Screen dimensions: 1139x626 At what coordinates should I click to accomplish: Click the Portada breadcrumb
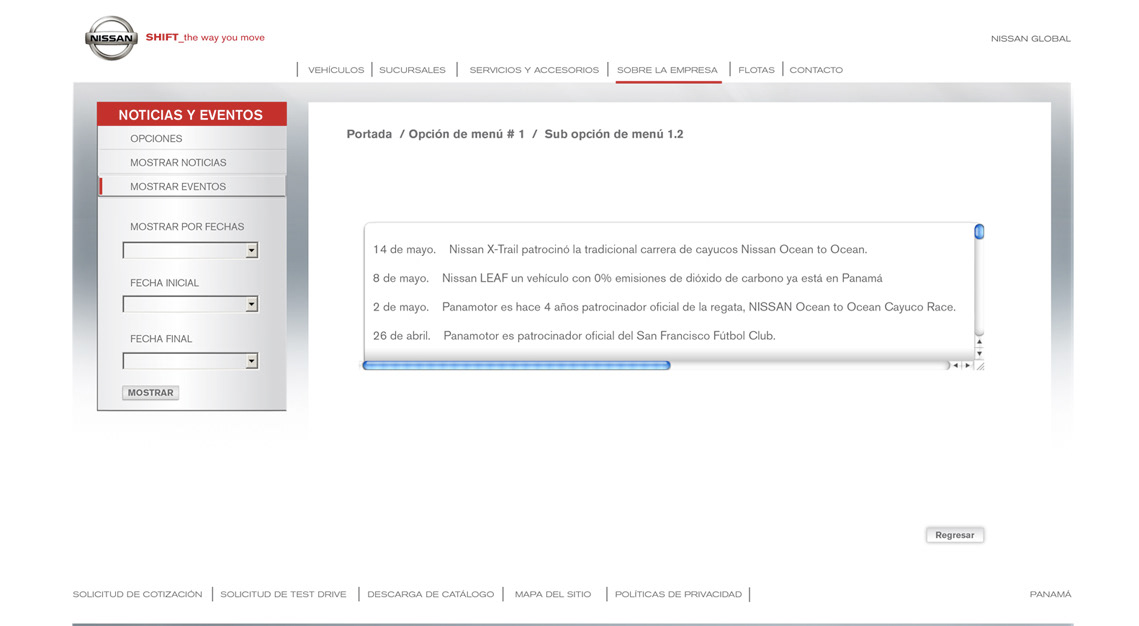point(369,134)
